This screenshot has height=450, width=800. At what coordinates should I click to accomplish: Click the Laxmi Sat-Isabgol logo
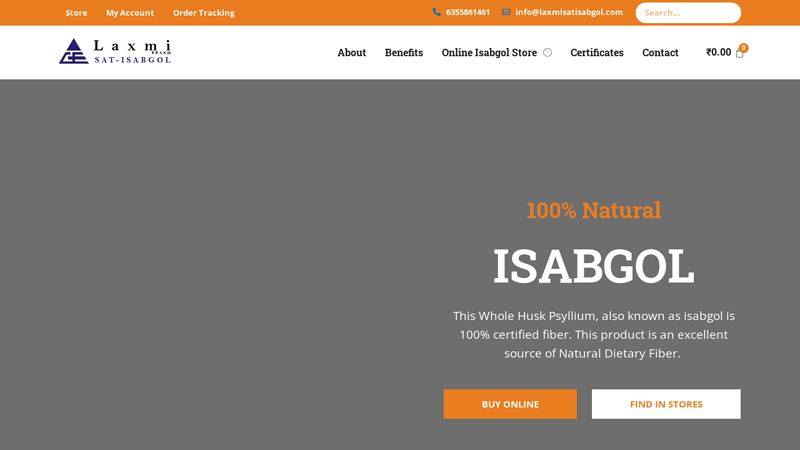coord(115,52)
